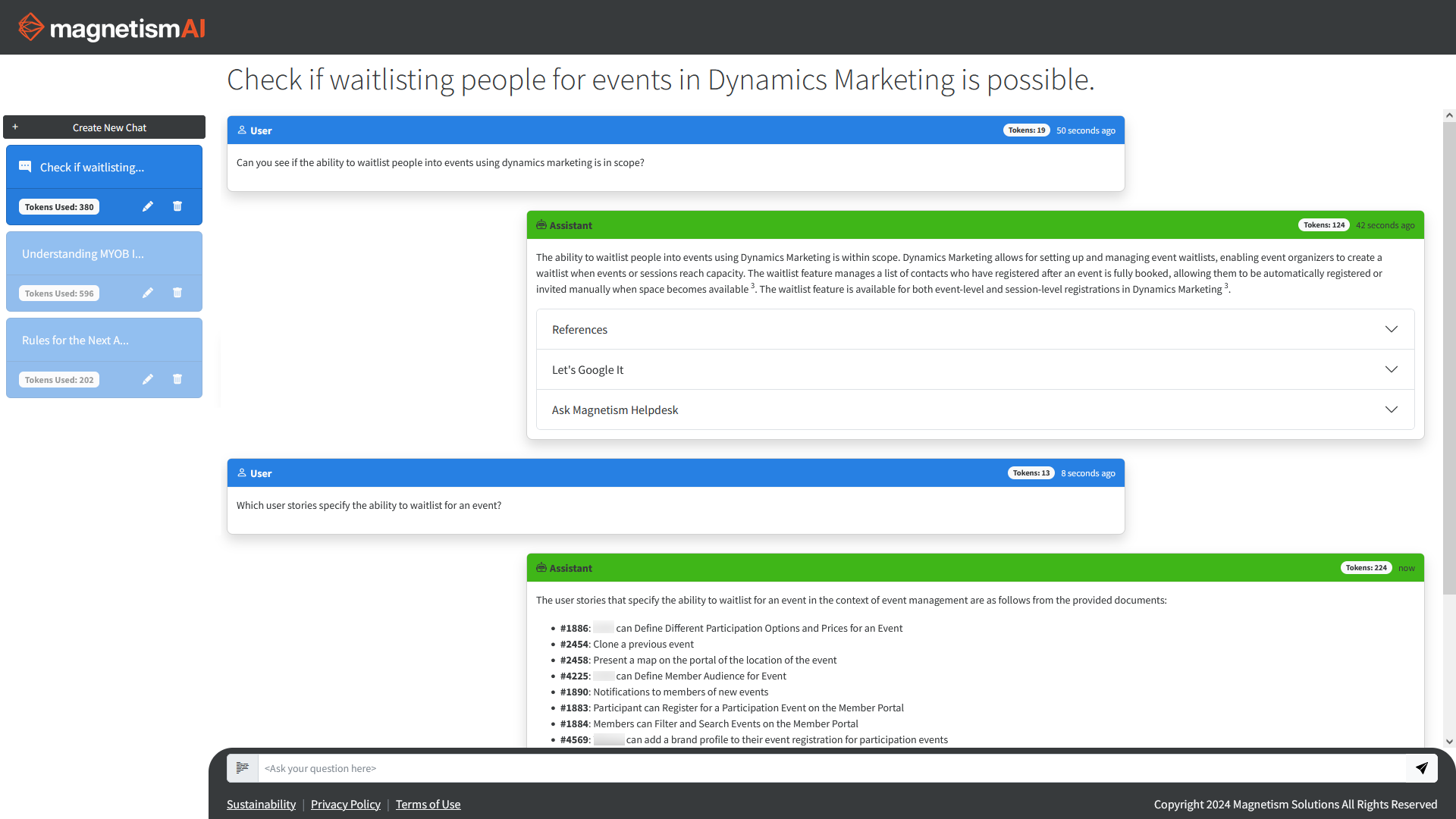Screen dimensions: 1456x819
Task: Click the 'Tokens: 13' badge
Action: pyautogui.click(x=1031, y=473)
